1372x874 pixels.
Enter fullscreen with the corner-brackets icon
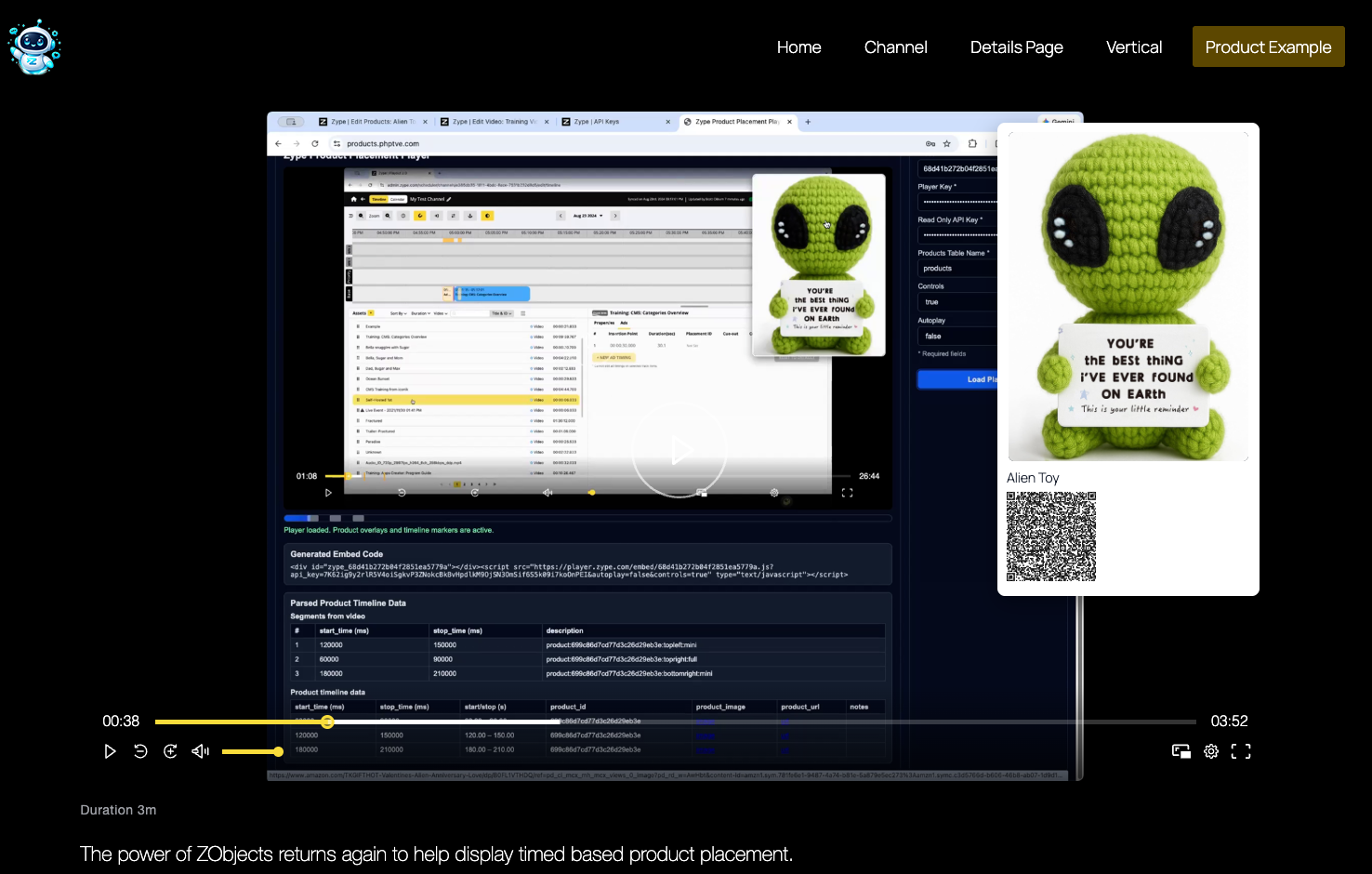coord(1241,751)
